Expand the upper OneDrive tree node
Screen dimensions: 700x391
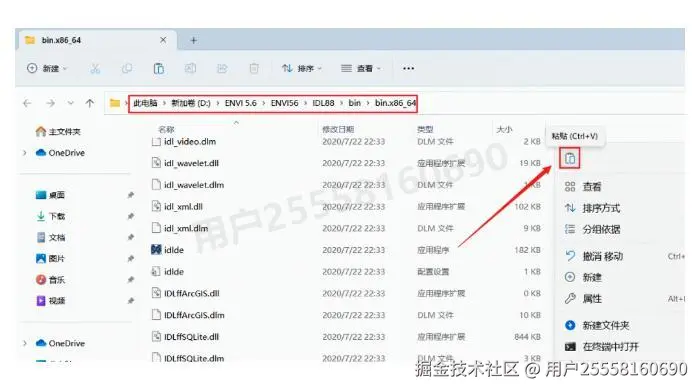25,153
